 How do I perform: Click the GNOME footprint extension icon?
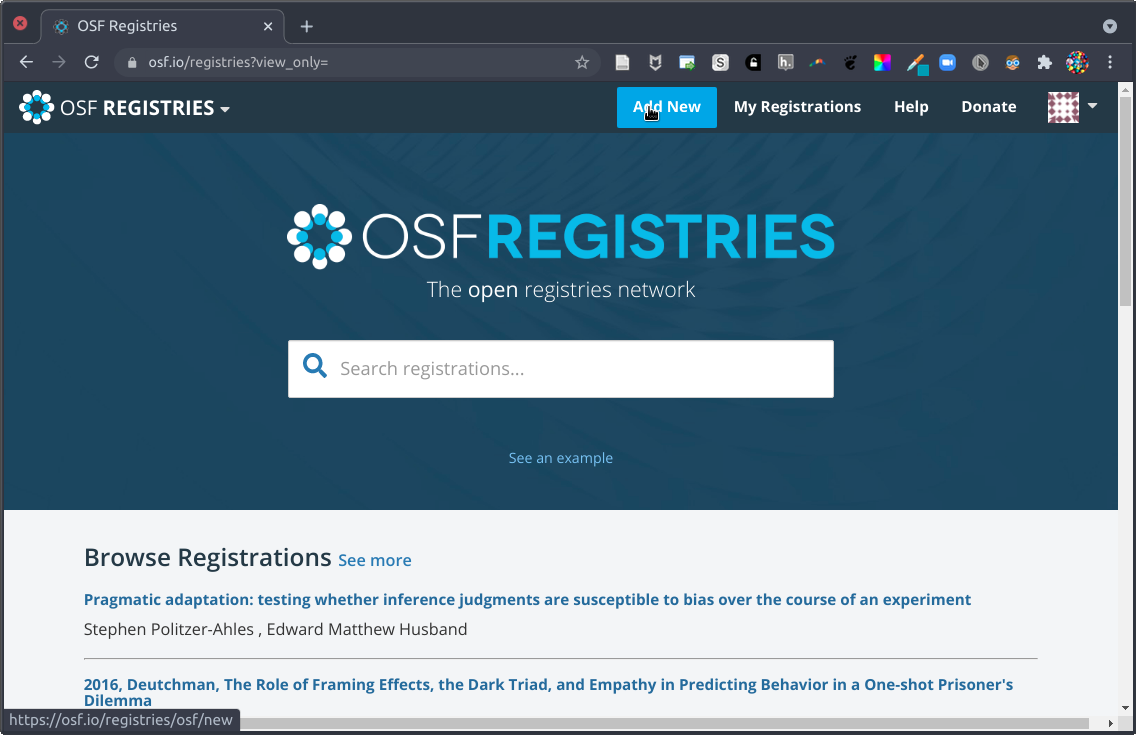click(x=850, y=62)
